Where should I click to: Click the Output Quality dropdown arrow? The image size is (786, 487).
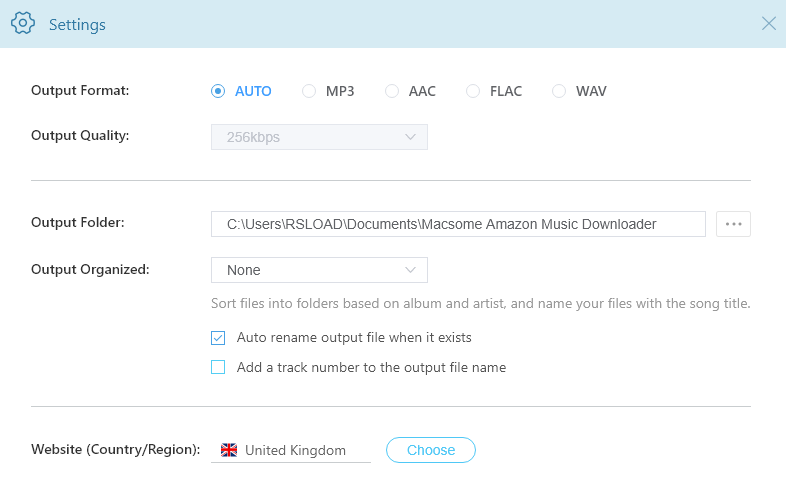410,137
